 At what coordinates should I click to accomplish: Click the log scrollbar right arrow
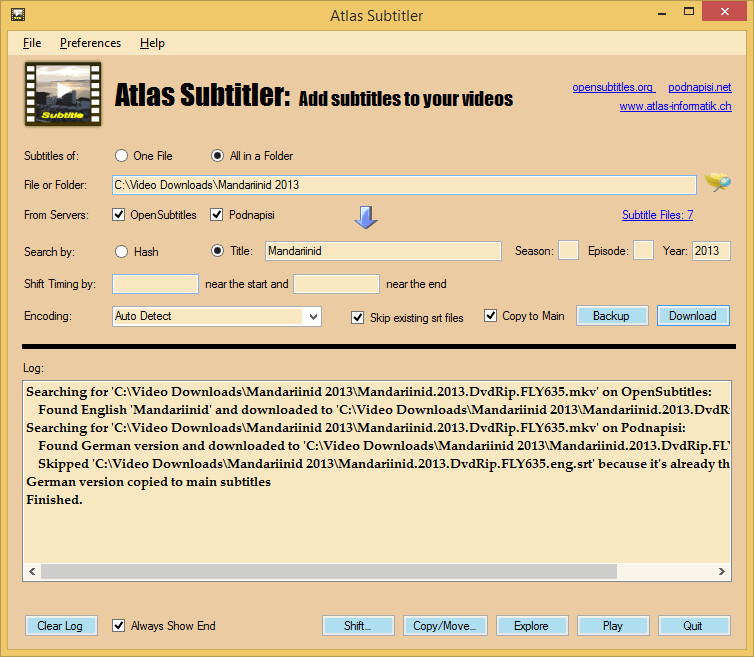(x=721, y=571)
